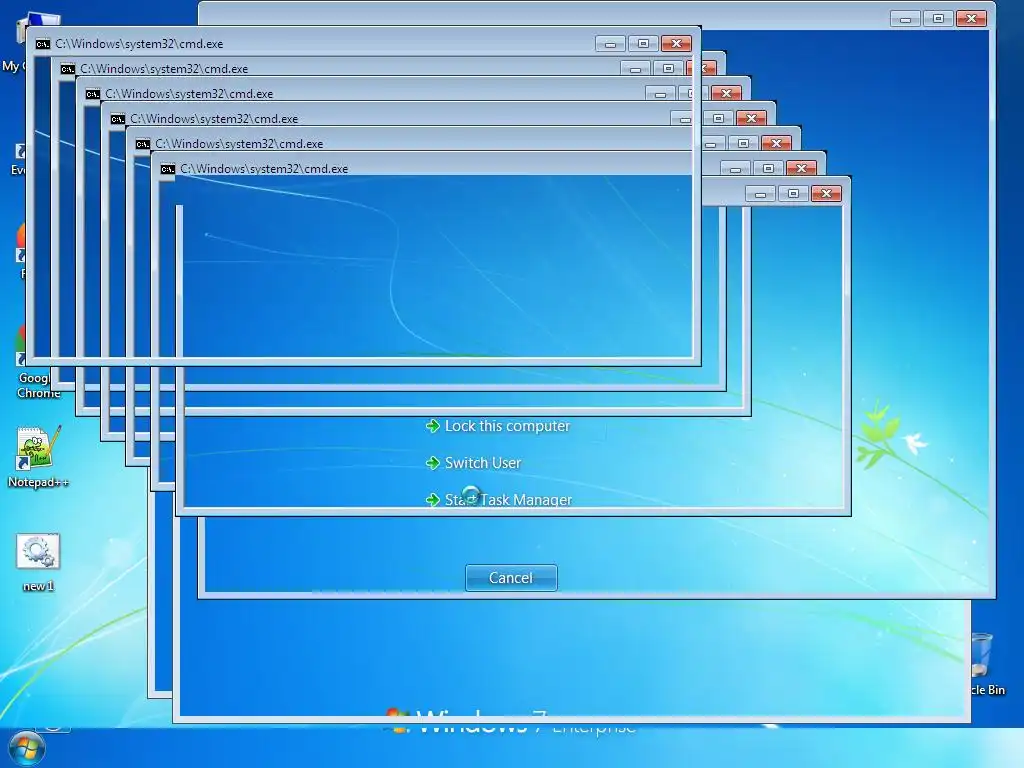
Task: Minimize the rearmost window containing Cancel button
Action: click(905, 19)
